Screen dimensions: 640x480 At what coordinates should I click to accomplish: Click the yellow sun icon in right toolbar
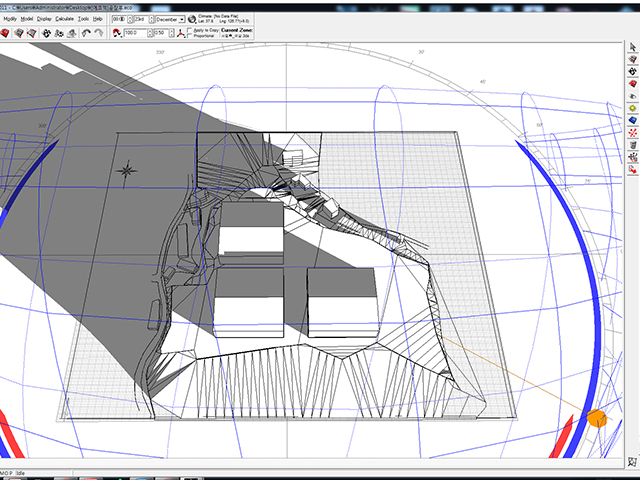tap(633, 108)
